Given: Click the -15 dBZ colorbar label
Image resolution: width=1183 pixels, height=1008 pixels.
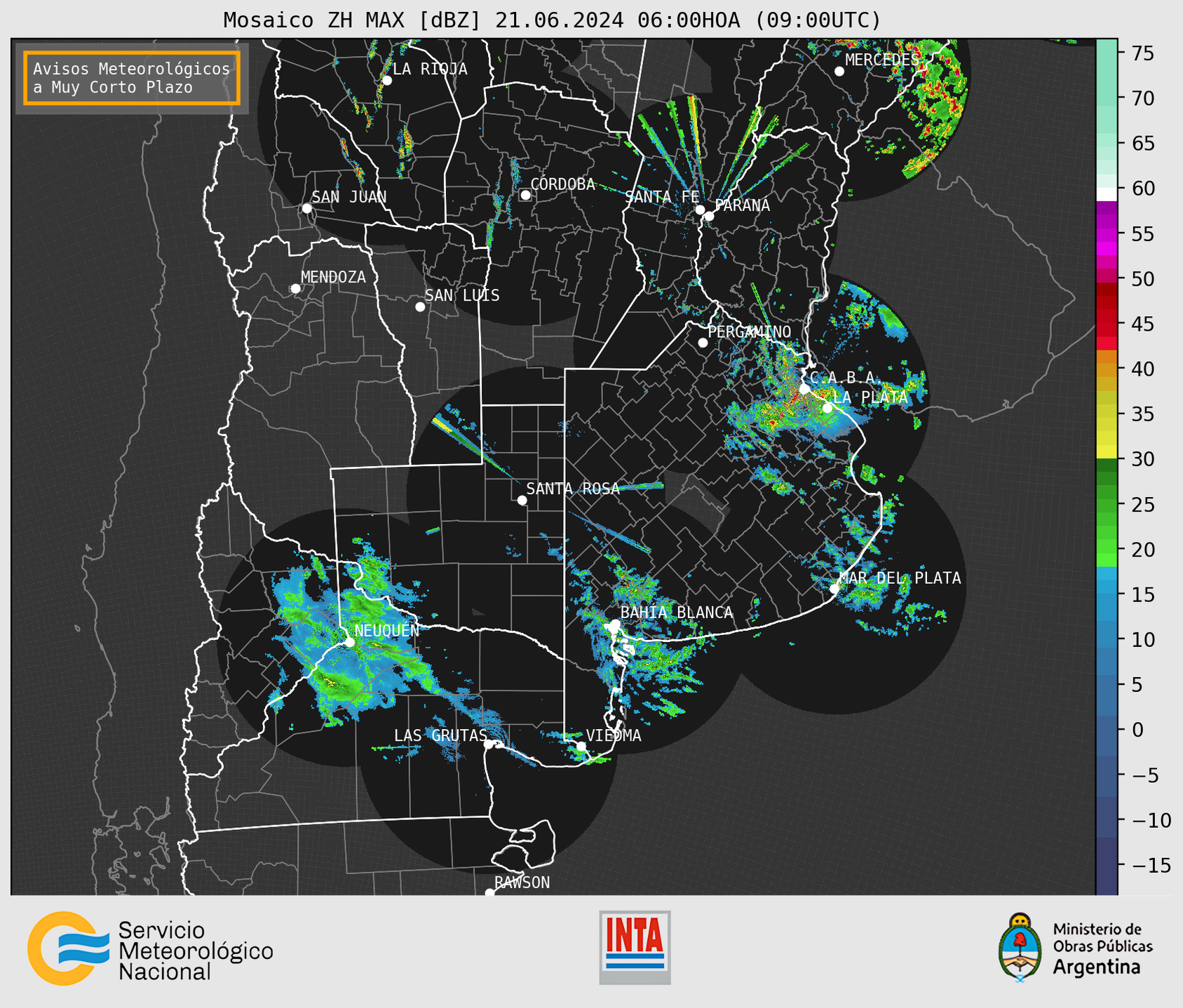Looking at the screenshot, I should pyautogui.click(x=1151, y=865).
